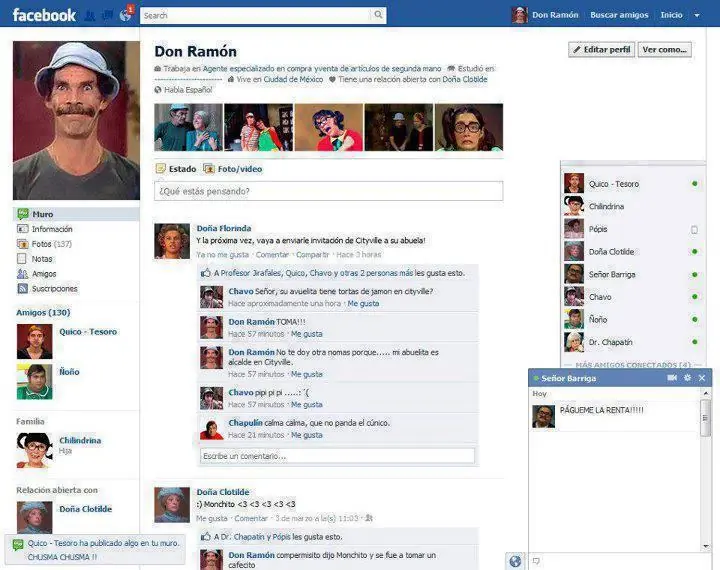The image size is (720, 570).
Task: Click Escribe un comentario field
Action: (x=338, y=456)
